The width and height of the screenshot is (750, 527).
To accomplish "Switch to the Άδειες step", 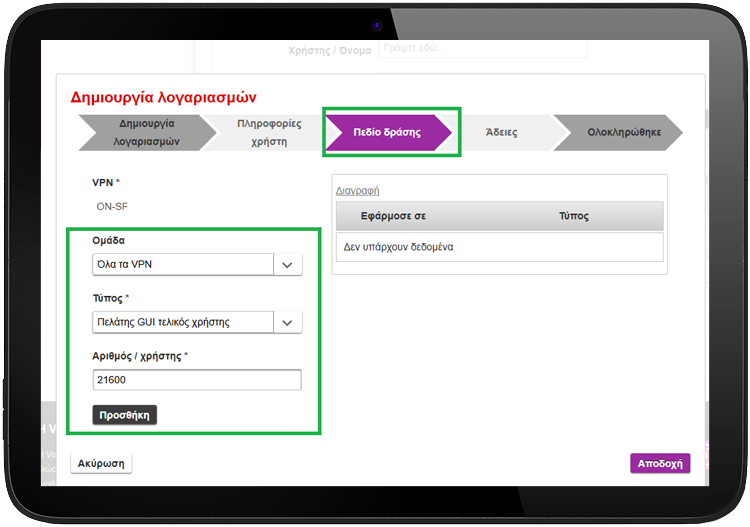I will [502, 132].
